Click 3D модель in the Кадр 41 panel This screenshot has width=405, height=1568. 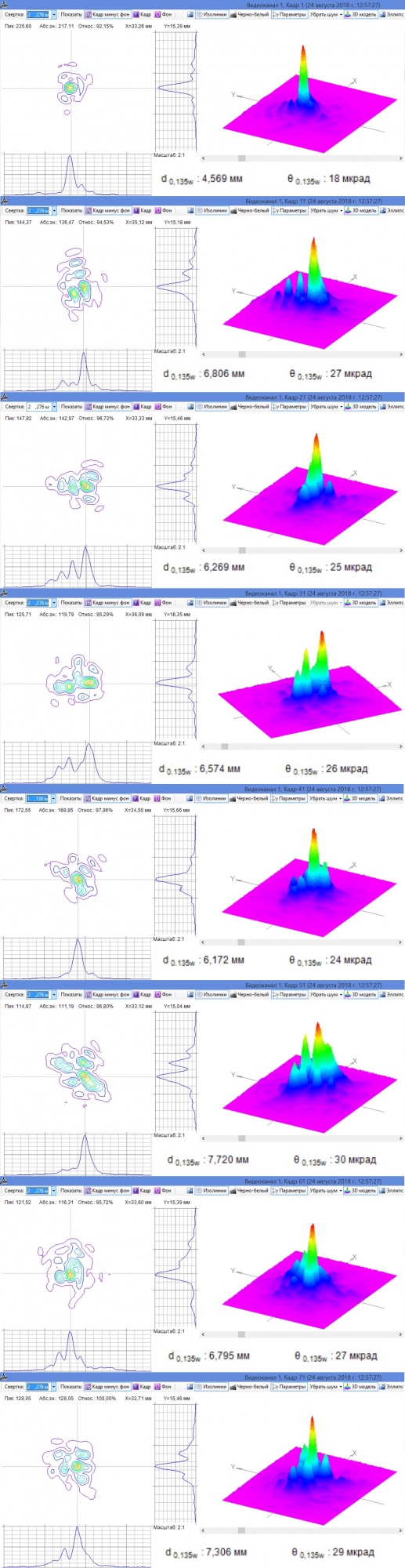pos(361,798)
